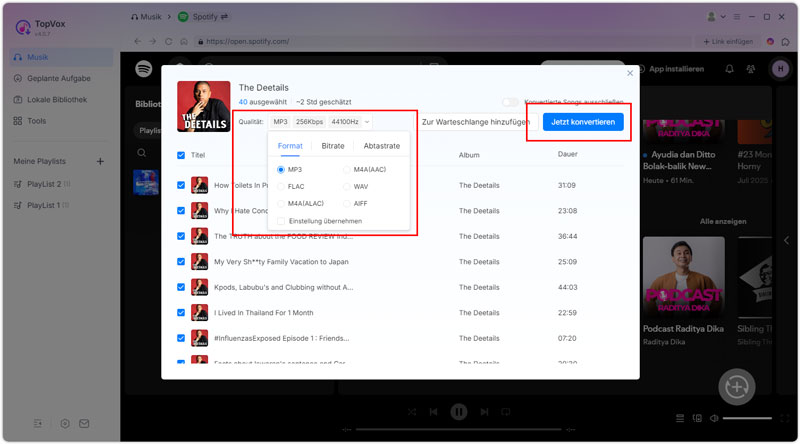
Task: Uncheck My Very Sh**ty Family Vacation checkbox
Action: tap(181, 262)
